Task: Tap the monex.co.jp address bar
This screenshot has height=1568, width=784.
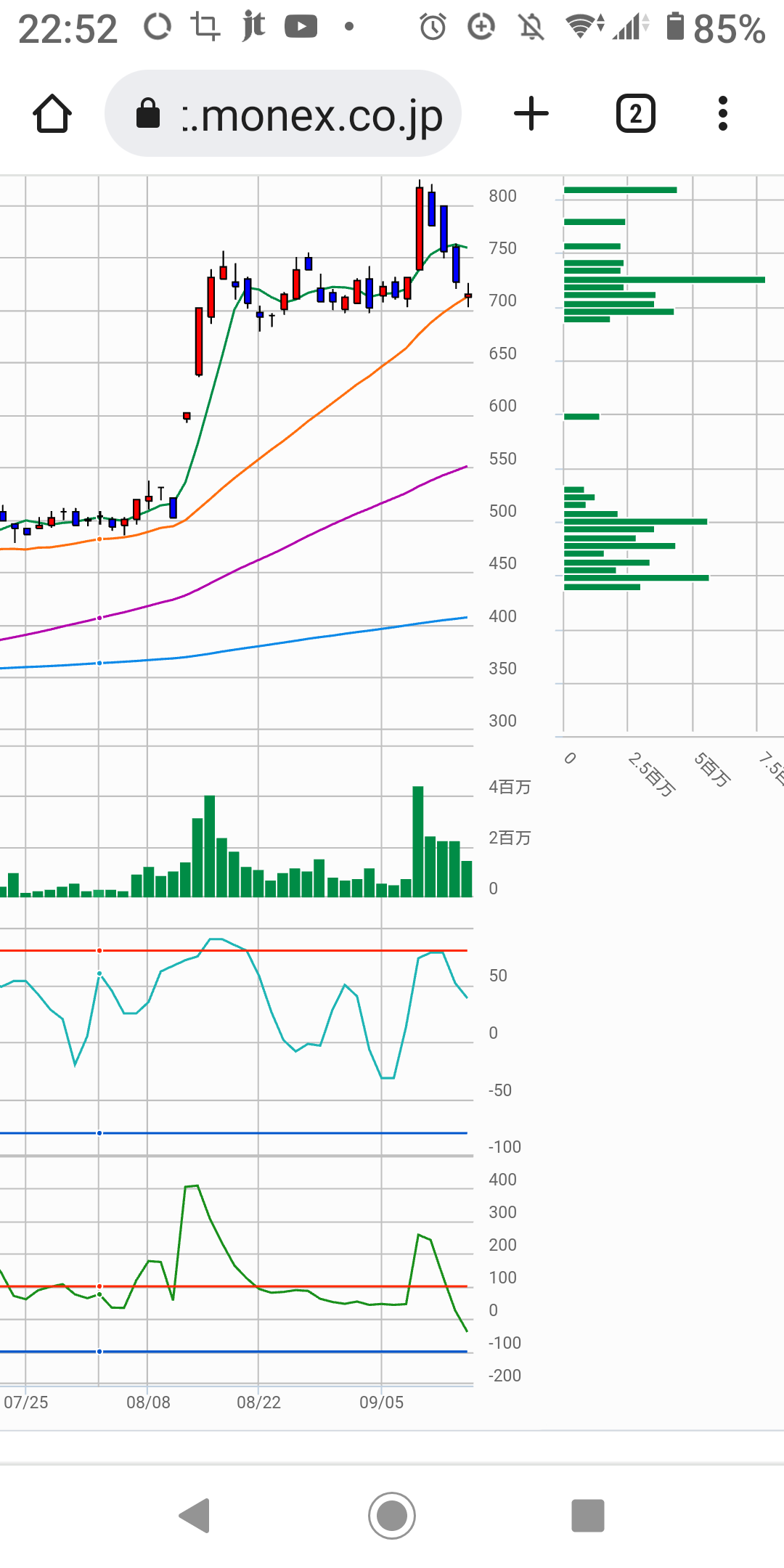Action: tap(283, 114)
